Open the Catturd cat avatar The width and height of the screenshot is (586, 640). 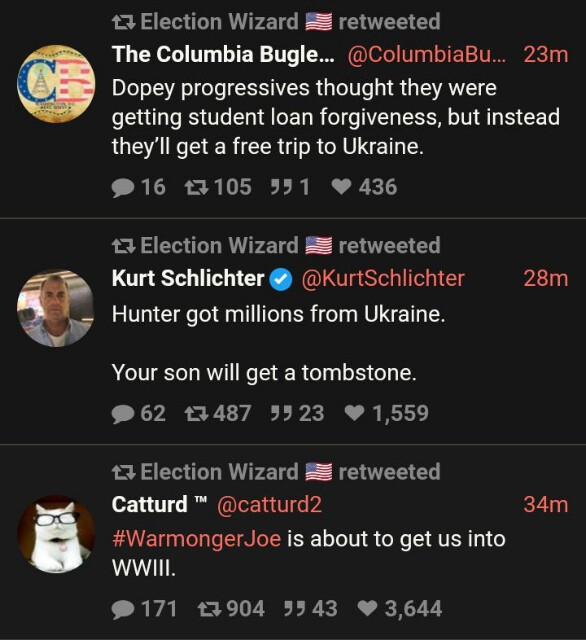point(56,534)
